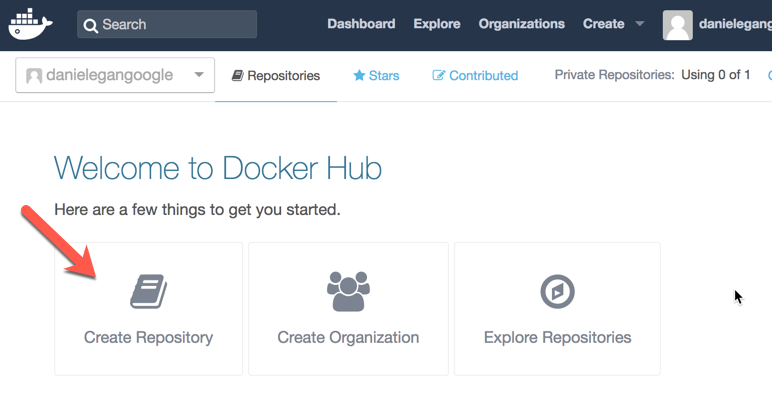Click avatar icon inside account selector
772x402 pixels.
34,76
